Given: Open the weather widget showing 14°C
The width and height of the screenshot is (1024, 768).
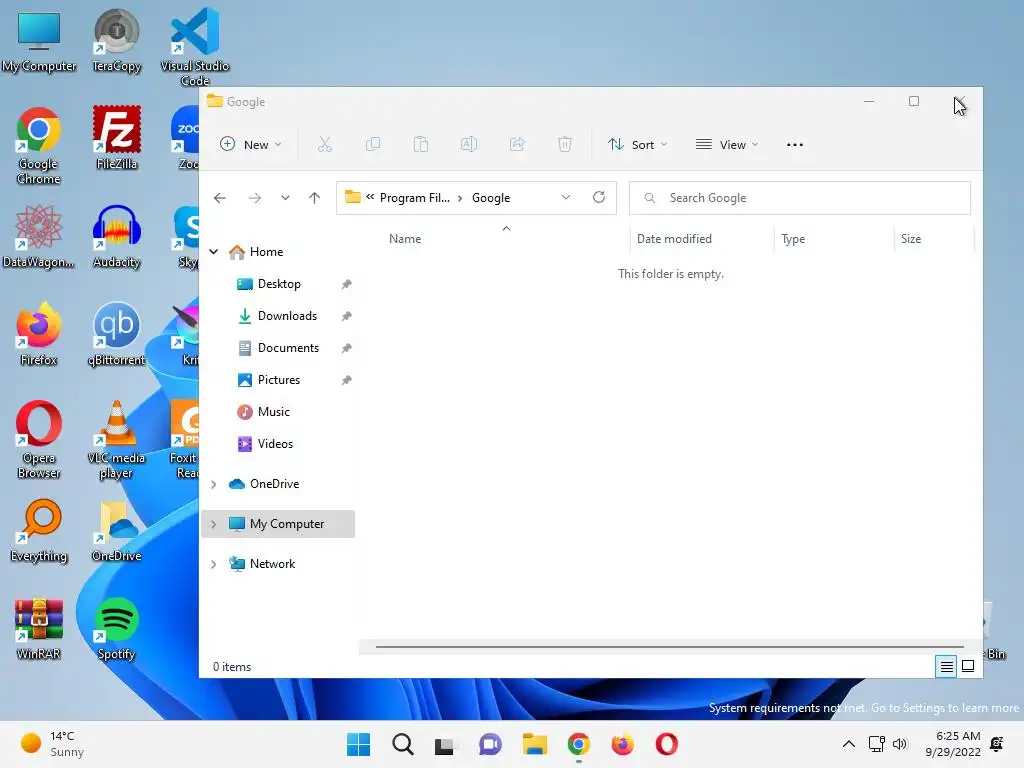Looking at the screenshot, I should point(52,744).
